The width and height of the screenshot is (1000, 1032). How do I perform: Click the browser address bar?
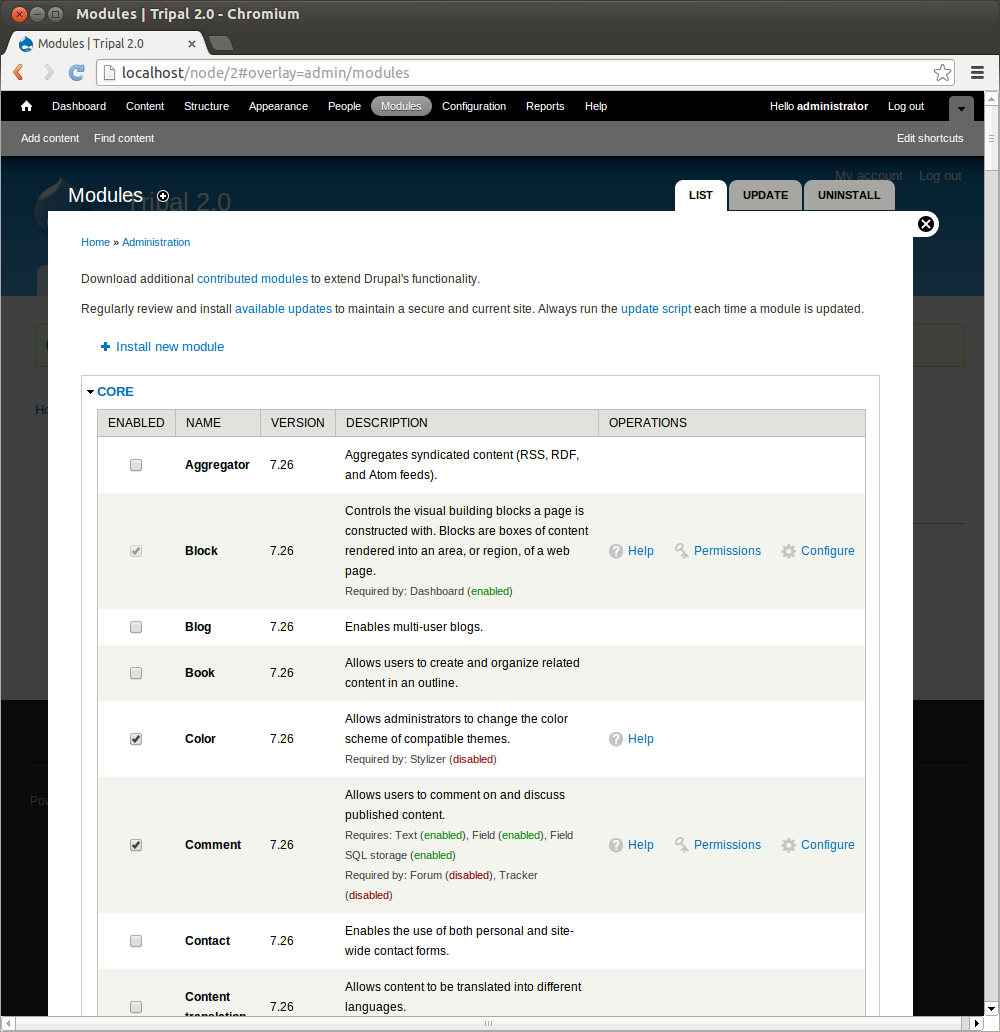tap(520, 72)
